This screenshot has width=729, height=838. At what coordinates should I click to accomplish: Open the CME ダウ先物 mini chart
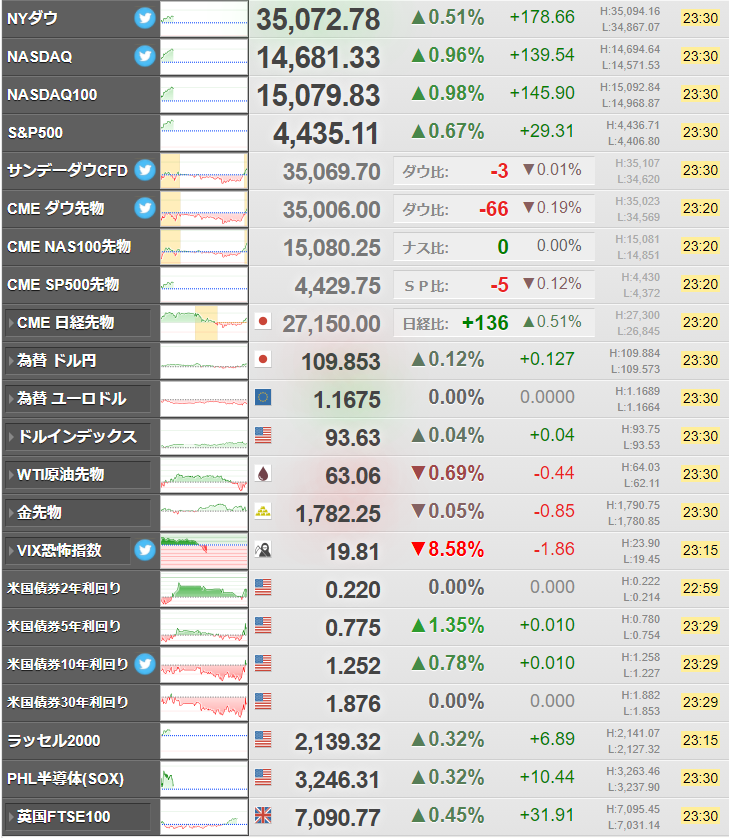(x=204, y=208)
